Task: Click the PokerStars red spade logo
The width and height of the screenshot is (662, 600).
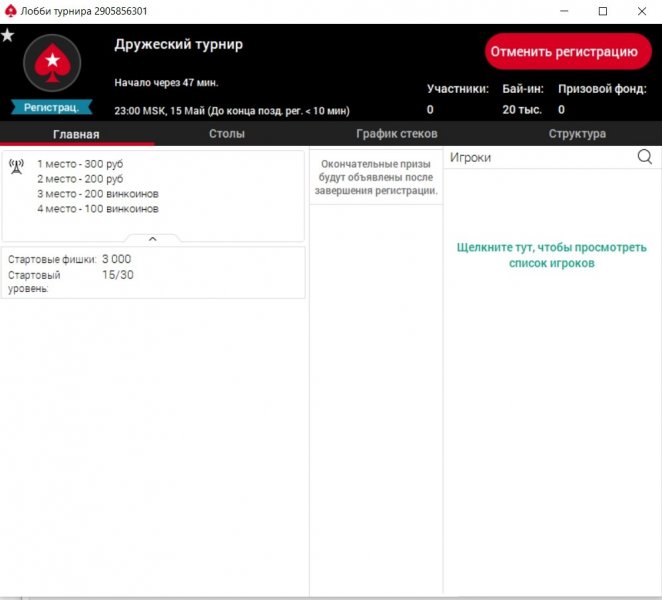Action: click(51, 65)
